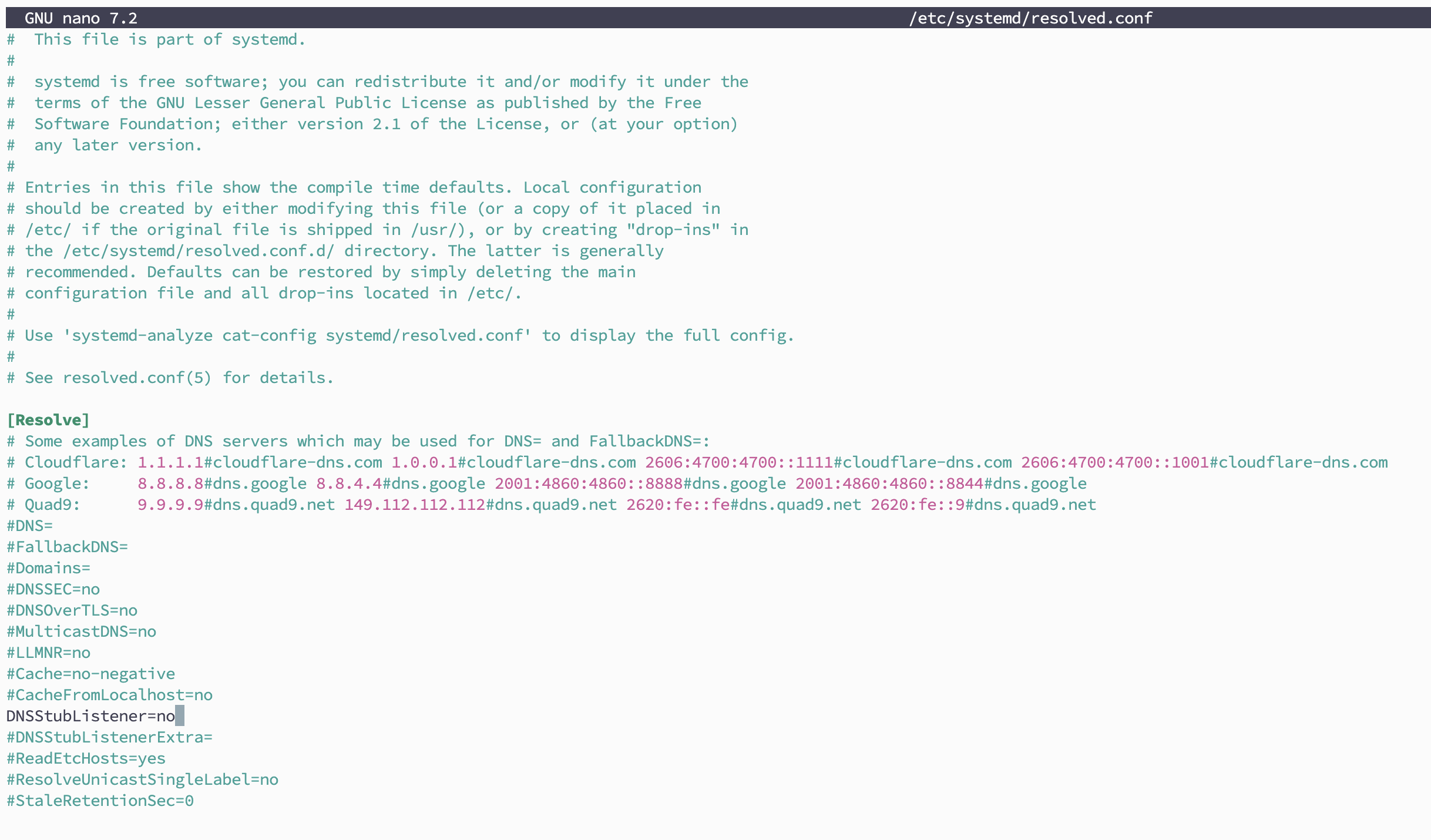Click Google 8.8.8.8 address
Viewport: 1431px width, 840px height.
click(x=170, y=483)
